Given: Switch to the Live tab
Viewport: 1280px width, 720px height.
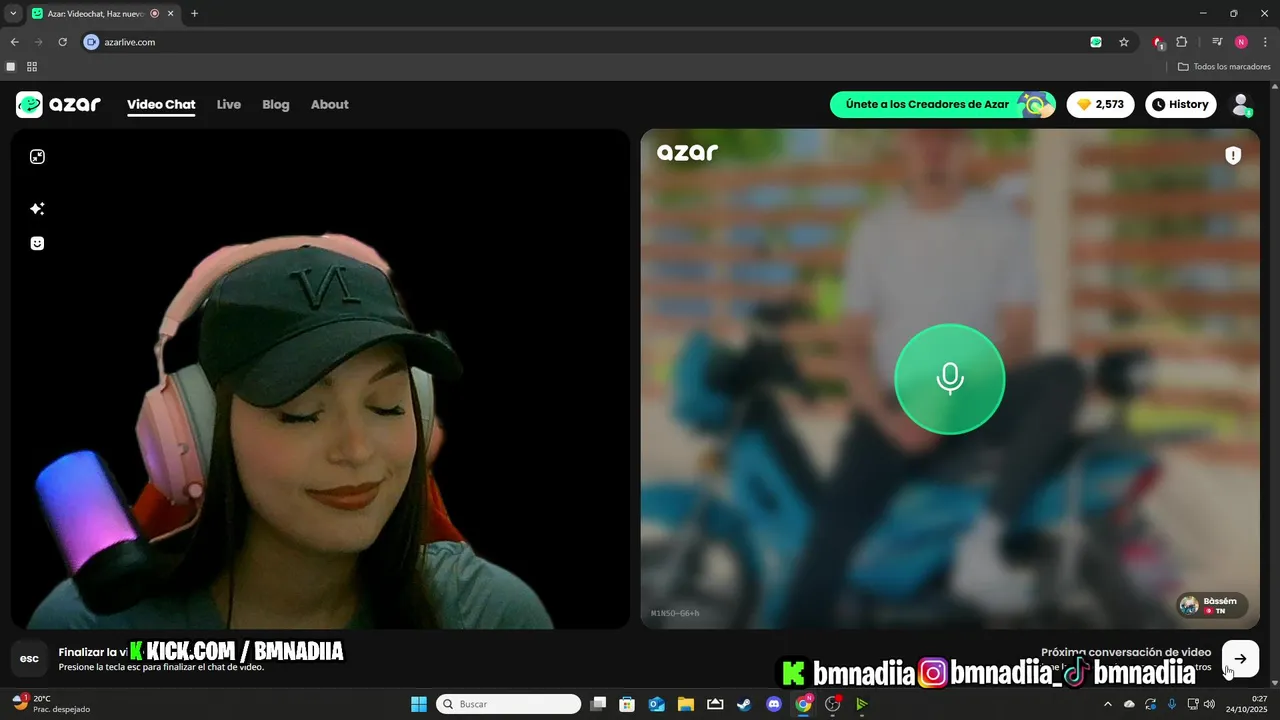Looking at the screenshot, I should tap(229, 104).
